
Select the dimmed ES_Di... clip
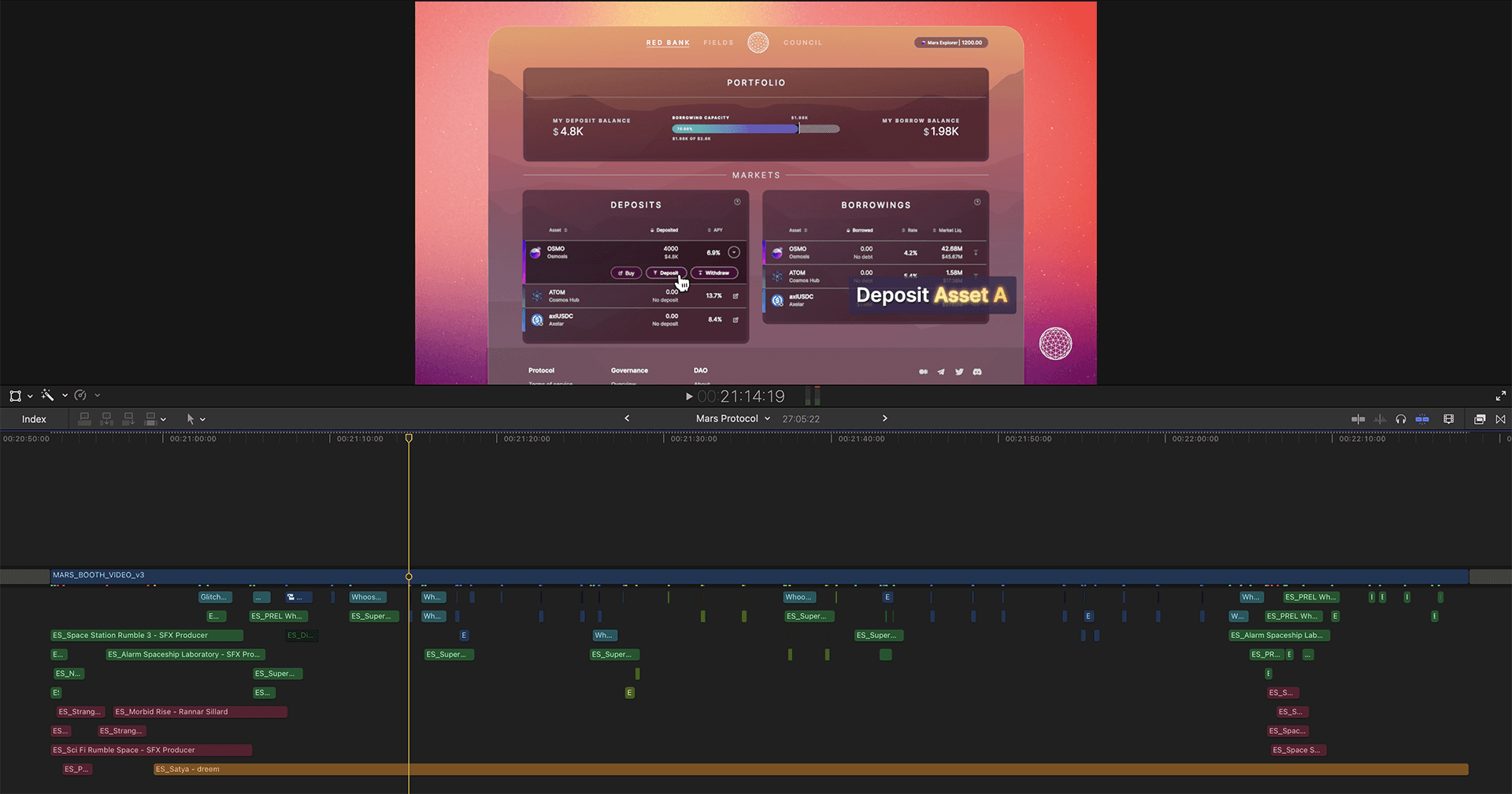coord(301,635)
